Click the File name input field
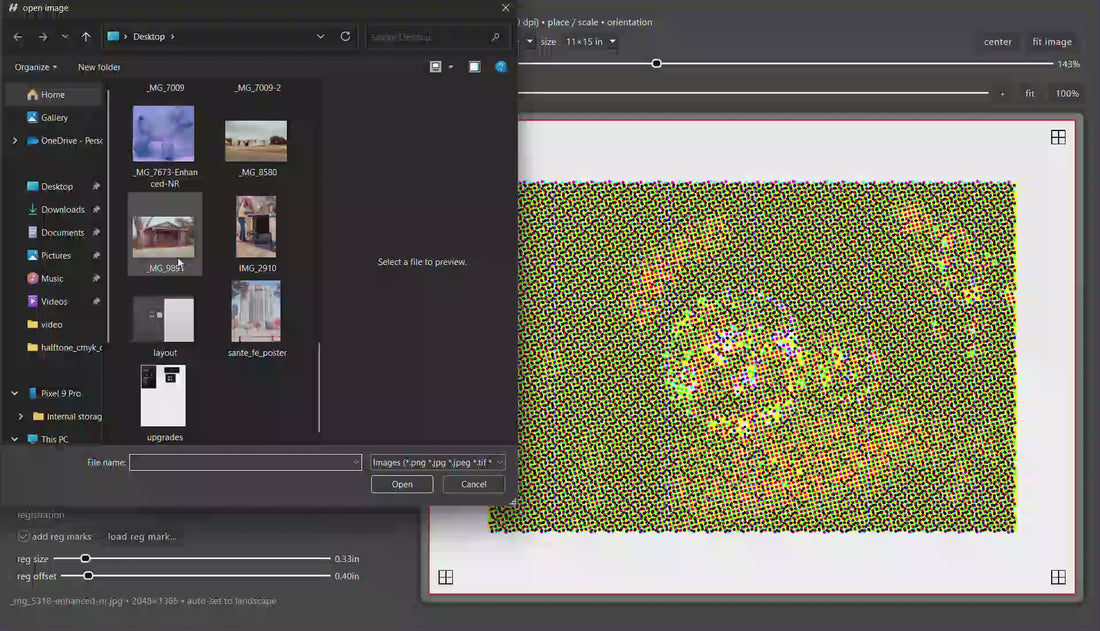Image resolution: width=1100 pixels, height=631 pixels. click(x=240, y=462)
